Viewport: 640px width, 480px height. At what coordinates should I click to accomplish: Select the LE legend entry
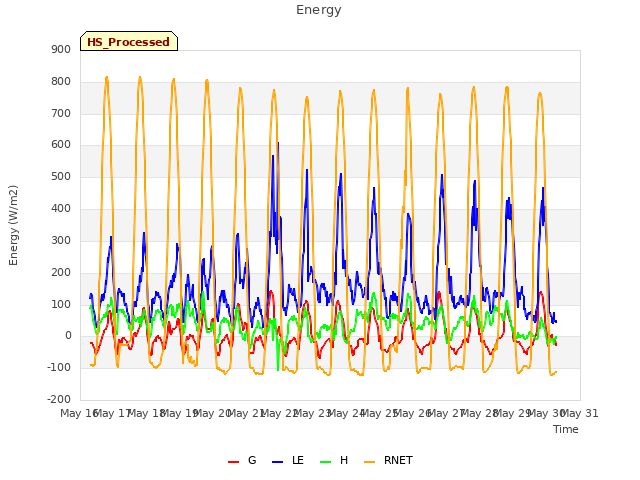[298, 460]
